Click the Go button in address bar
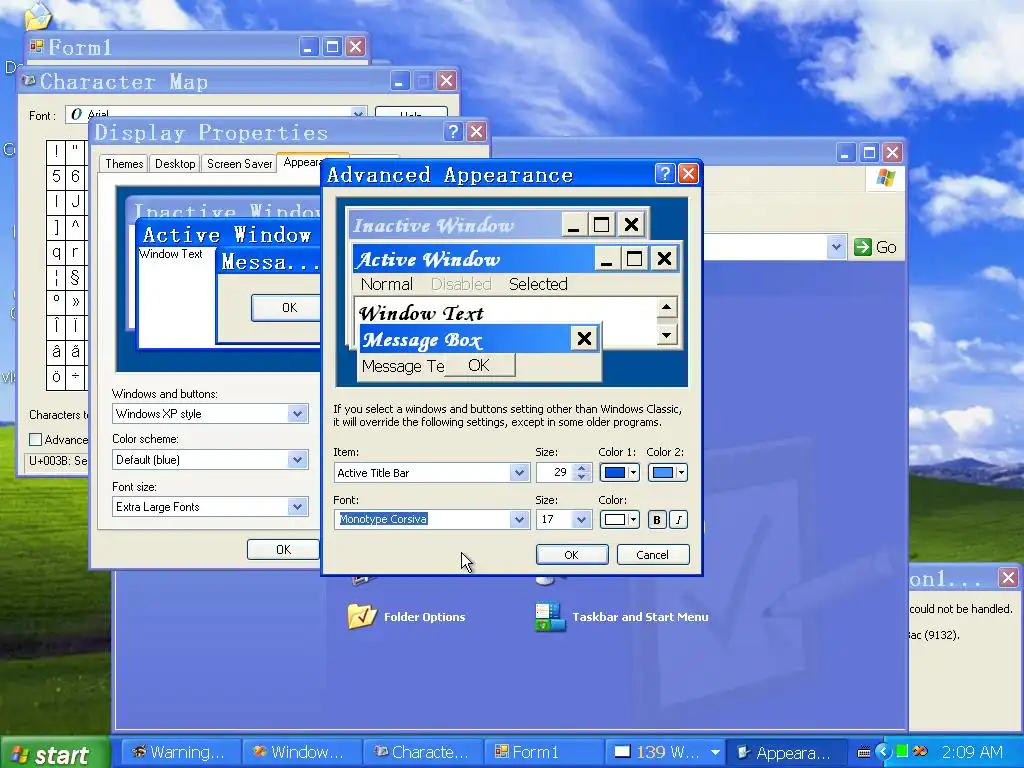1024x768 pixels. click(875, 248)
